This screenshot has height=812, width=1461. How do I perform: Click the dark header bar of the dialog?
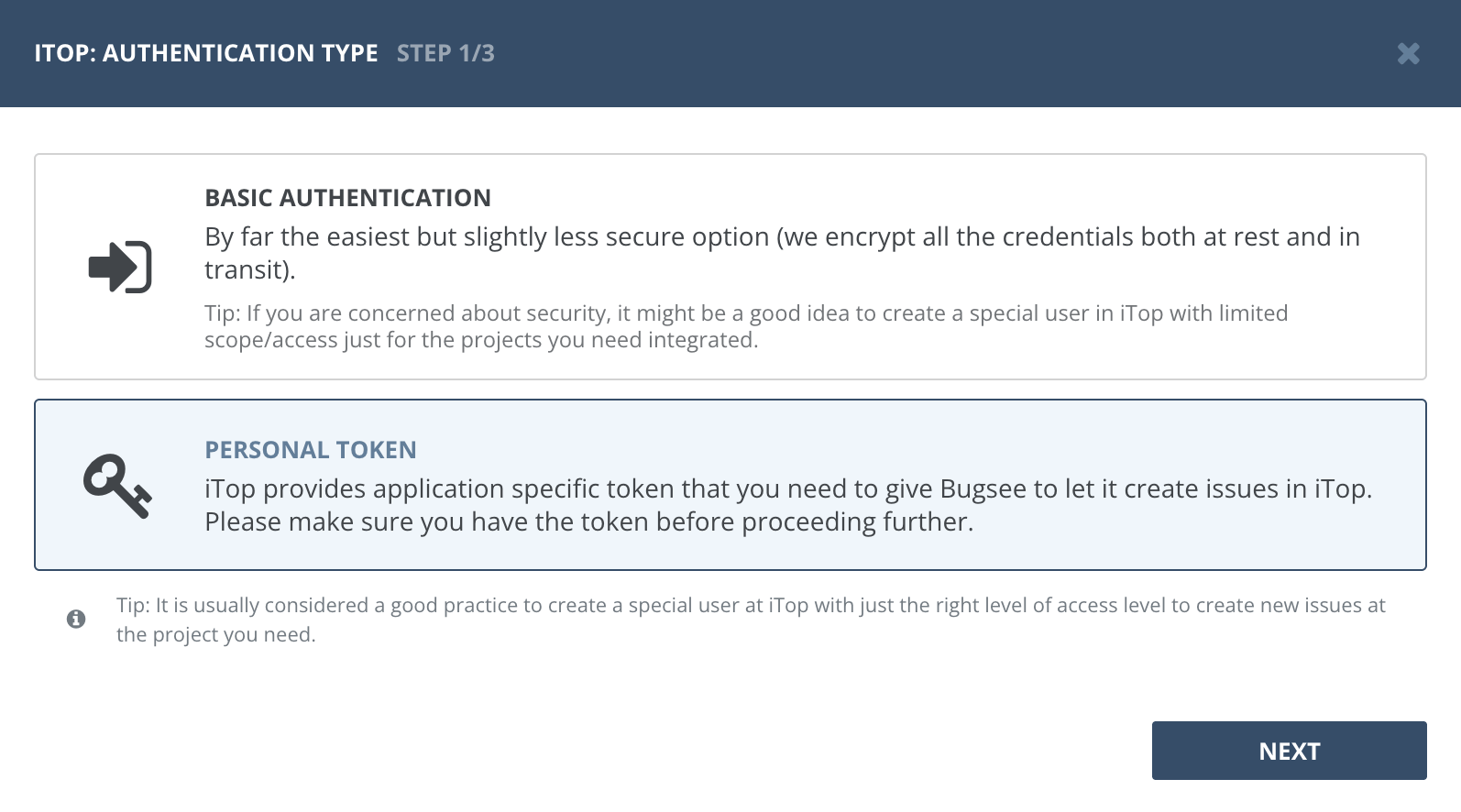click(x=730, y=52)
